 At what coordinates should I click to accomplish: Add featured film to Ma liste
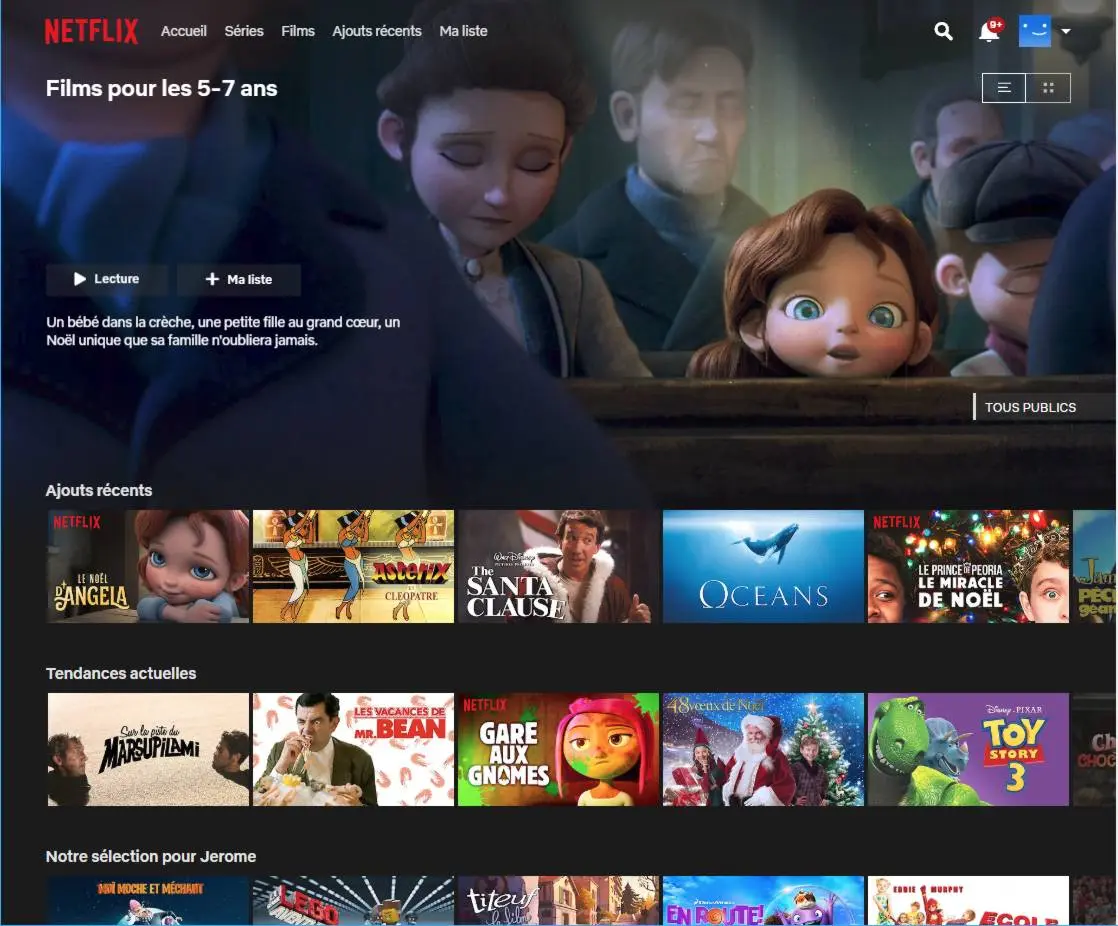(x=239, y=279)
